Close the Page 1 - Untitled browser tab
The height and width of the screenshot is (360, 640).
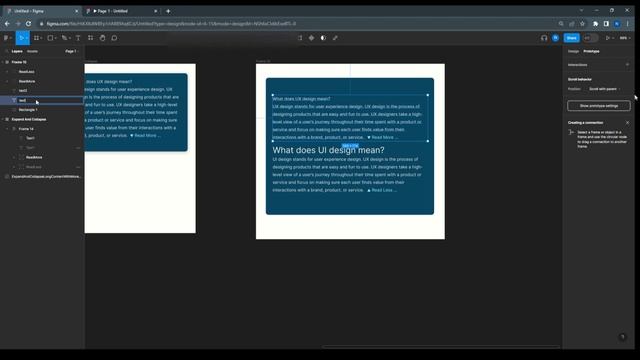(156, 11)
